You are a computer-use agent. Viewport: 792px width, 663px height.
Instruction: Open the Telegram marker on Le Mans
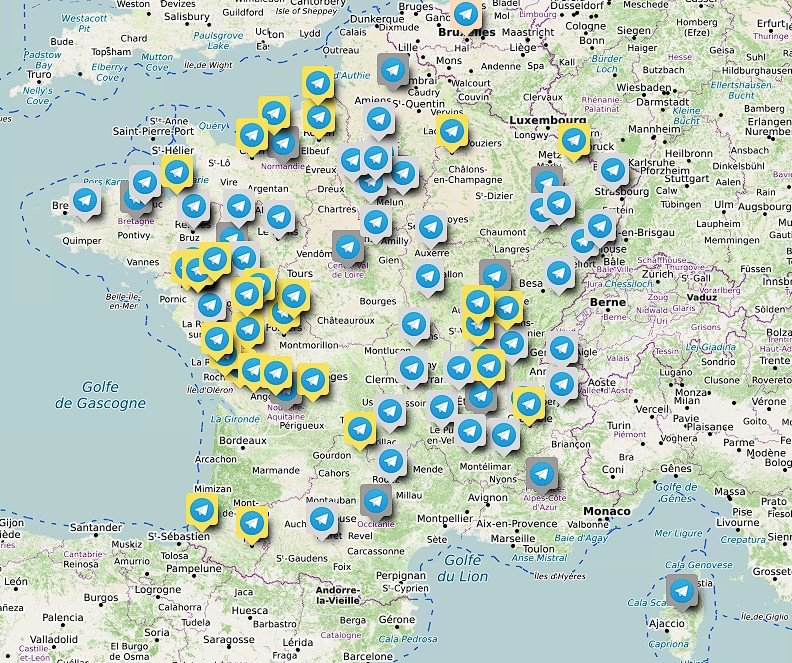279,219
